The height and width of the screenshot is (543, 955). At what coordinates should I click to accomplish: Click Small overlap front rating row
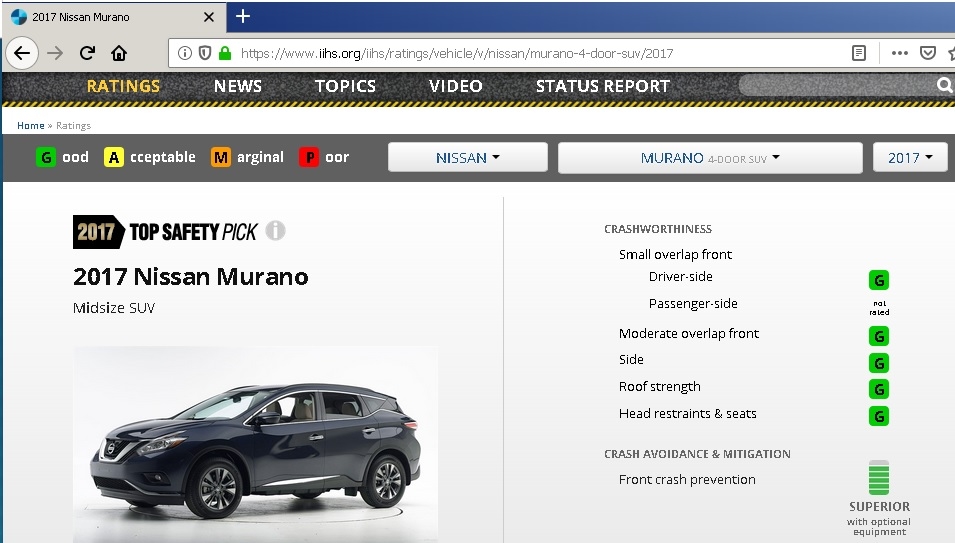pyautogui.click(x=675, y=254)
